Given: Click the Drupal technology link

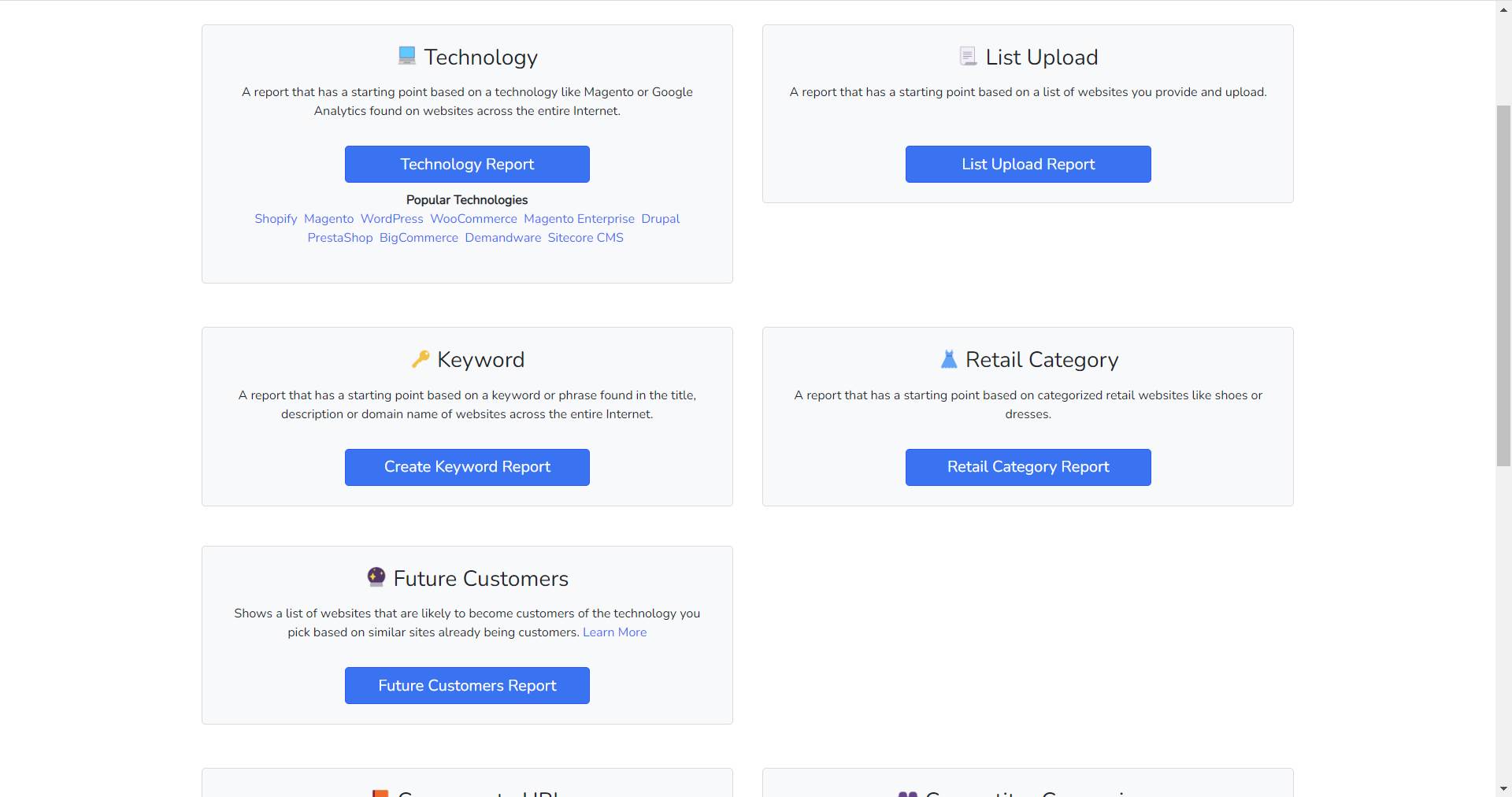Looking at the screenshot, I should 660,219.
